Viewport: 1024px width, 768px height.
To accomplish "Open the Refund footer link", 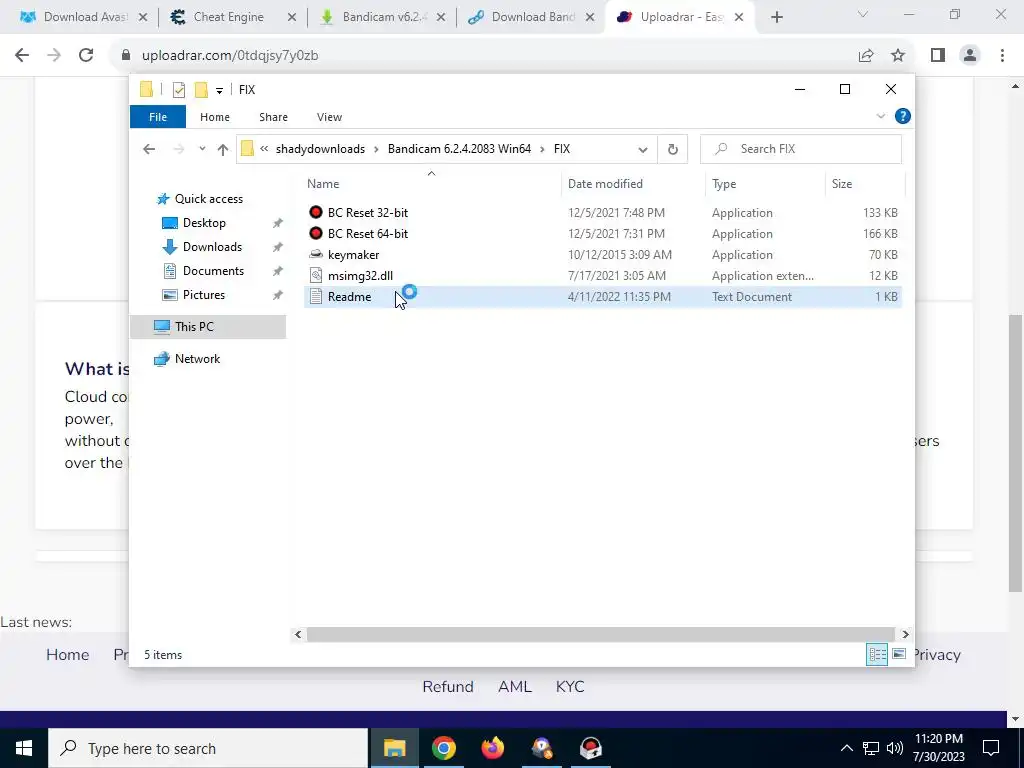I will click(x=448, y=686).
